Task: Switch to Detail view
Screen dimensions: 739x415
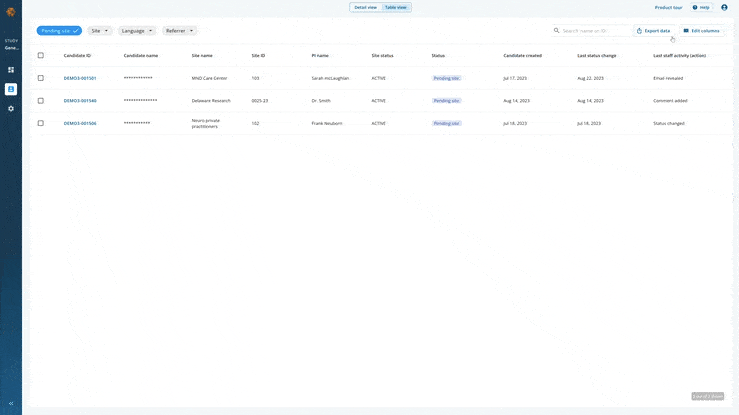Action: 365,8
